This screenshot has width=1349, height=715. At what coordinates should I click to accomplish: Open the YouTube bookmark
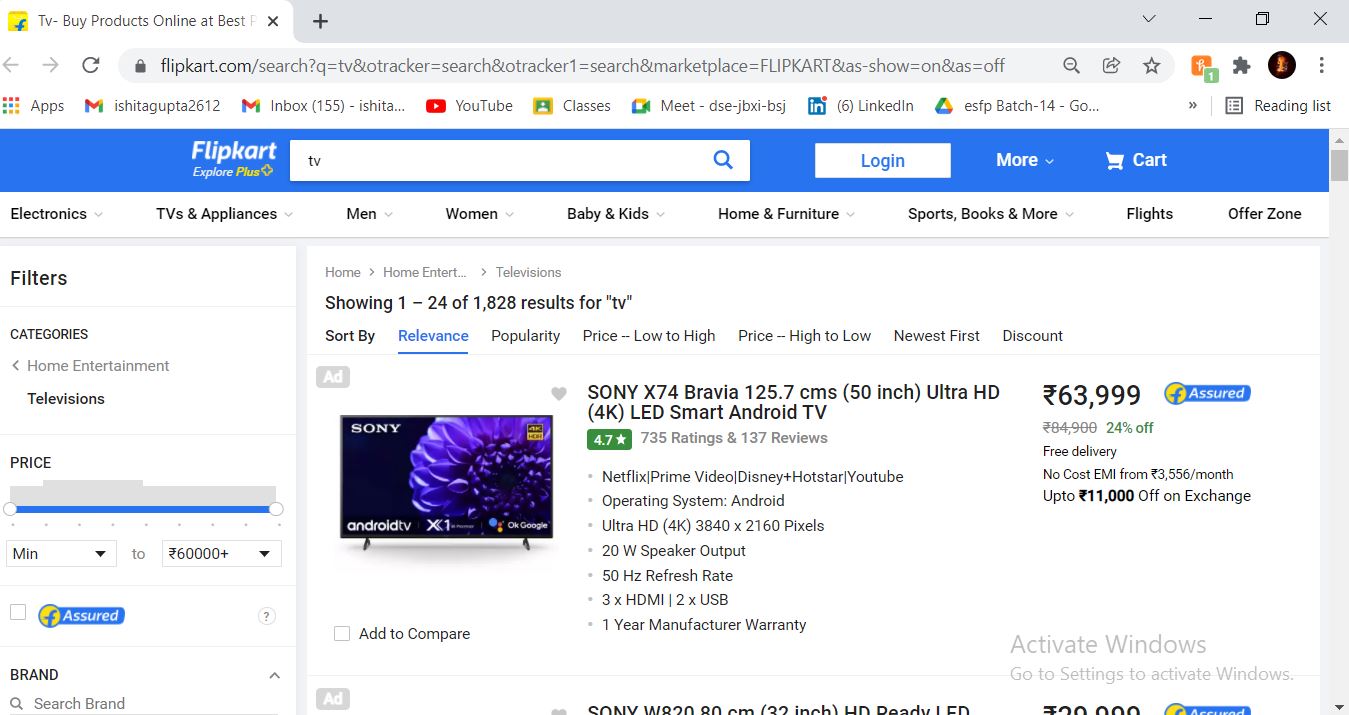tap(469, 106)
